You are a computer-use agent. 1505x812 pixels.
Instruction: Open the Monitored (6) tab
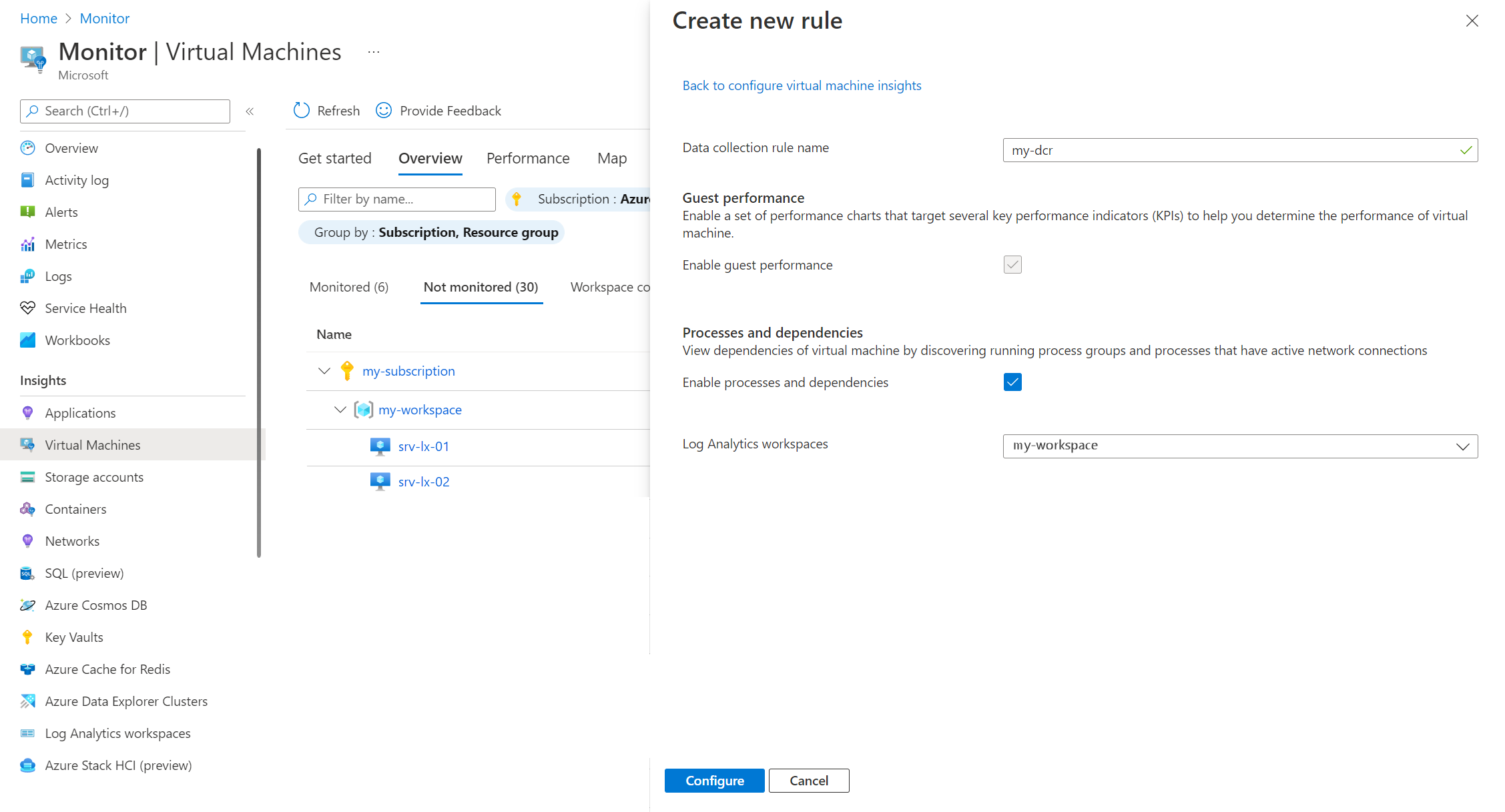click(348, 287)
